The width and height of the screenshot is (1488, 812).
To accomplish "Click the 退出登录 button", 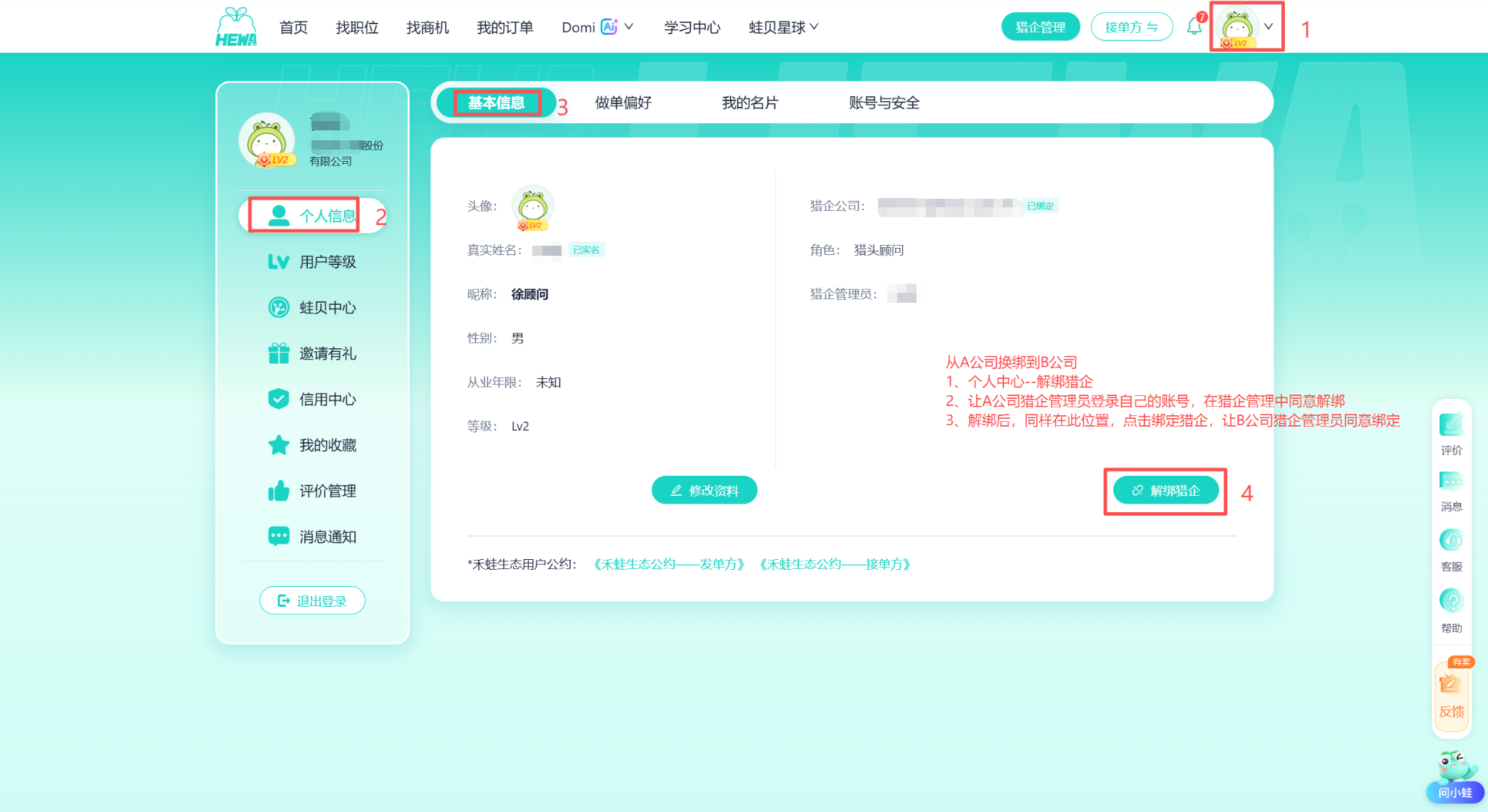I will click(312, 601).
